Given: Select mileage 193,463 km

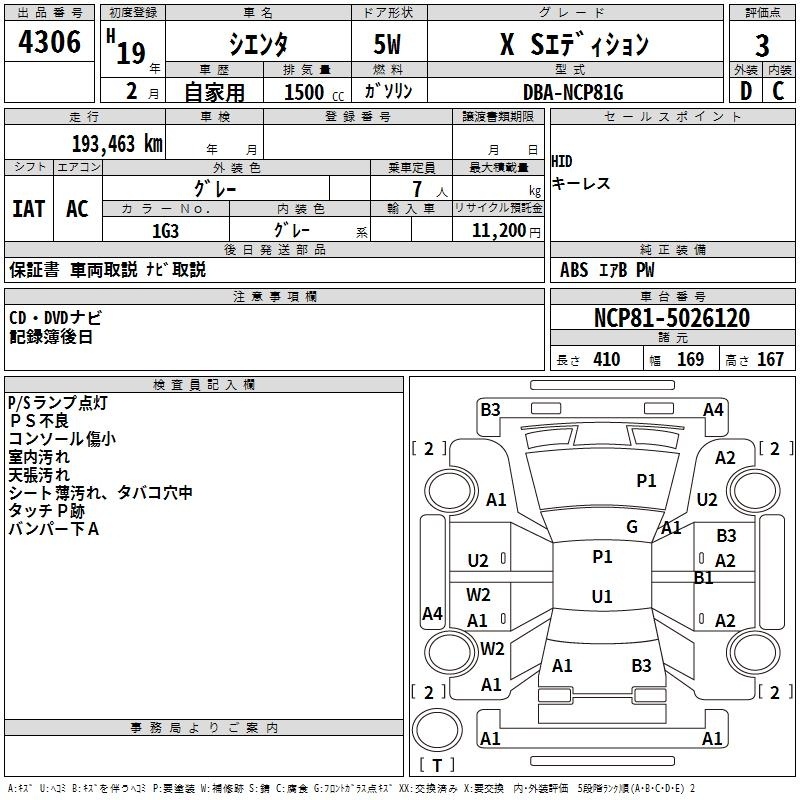Looking at the screenshot, I should point(117,143).
